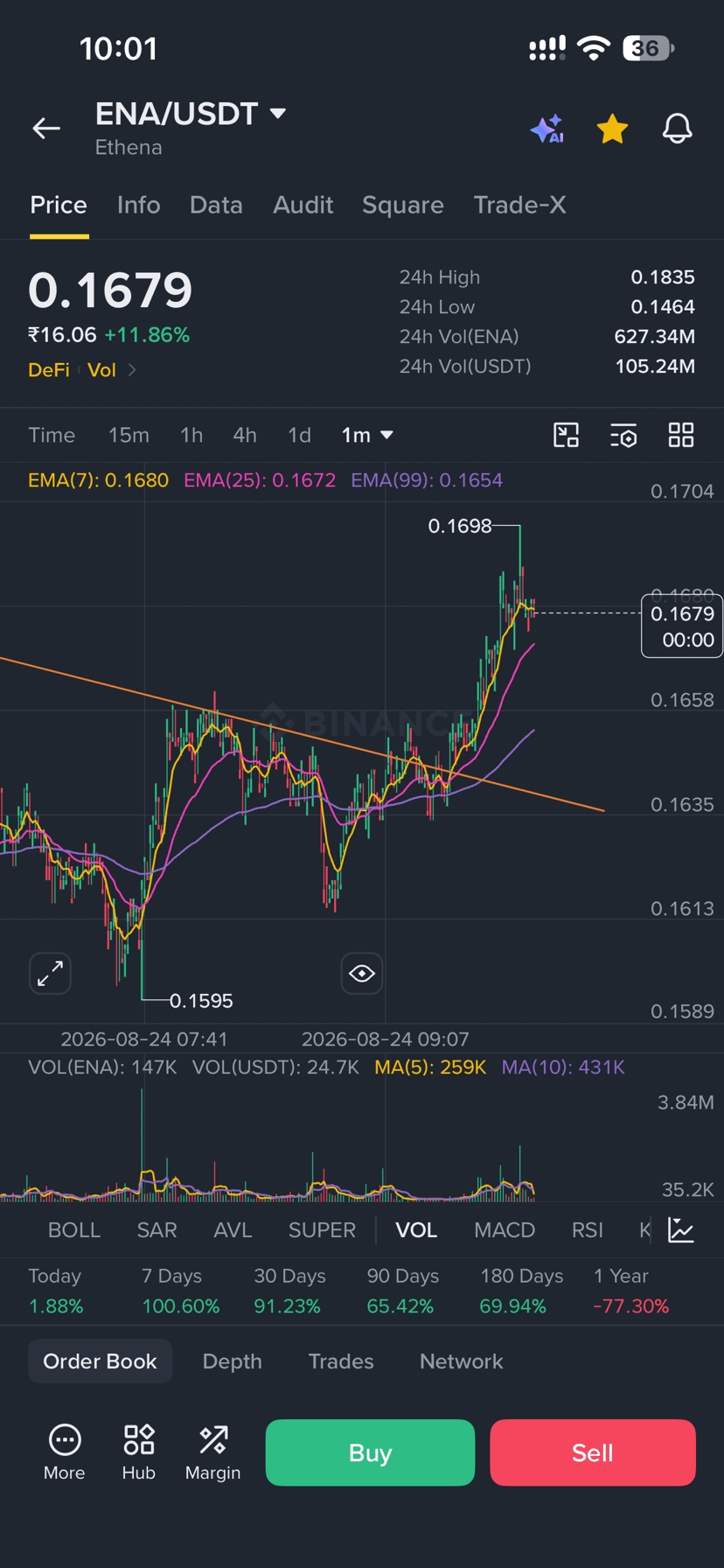Image resolution: width=724 pixels, height=1568 pixels.
Task: Select the MACD sub-indicator
Action: 505,1230
